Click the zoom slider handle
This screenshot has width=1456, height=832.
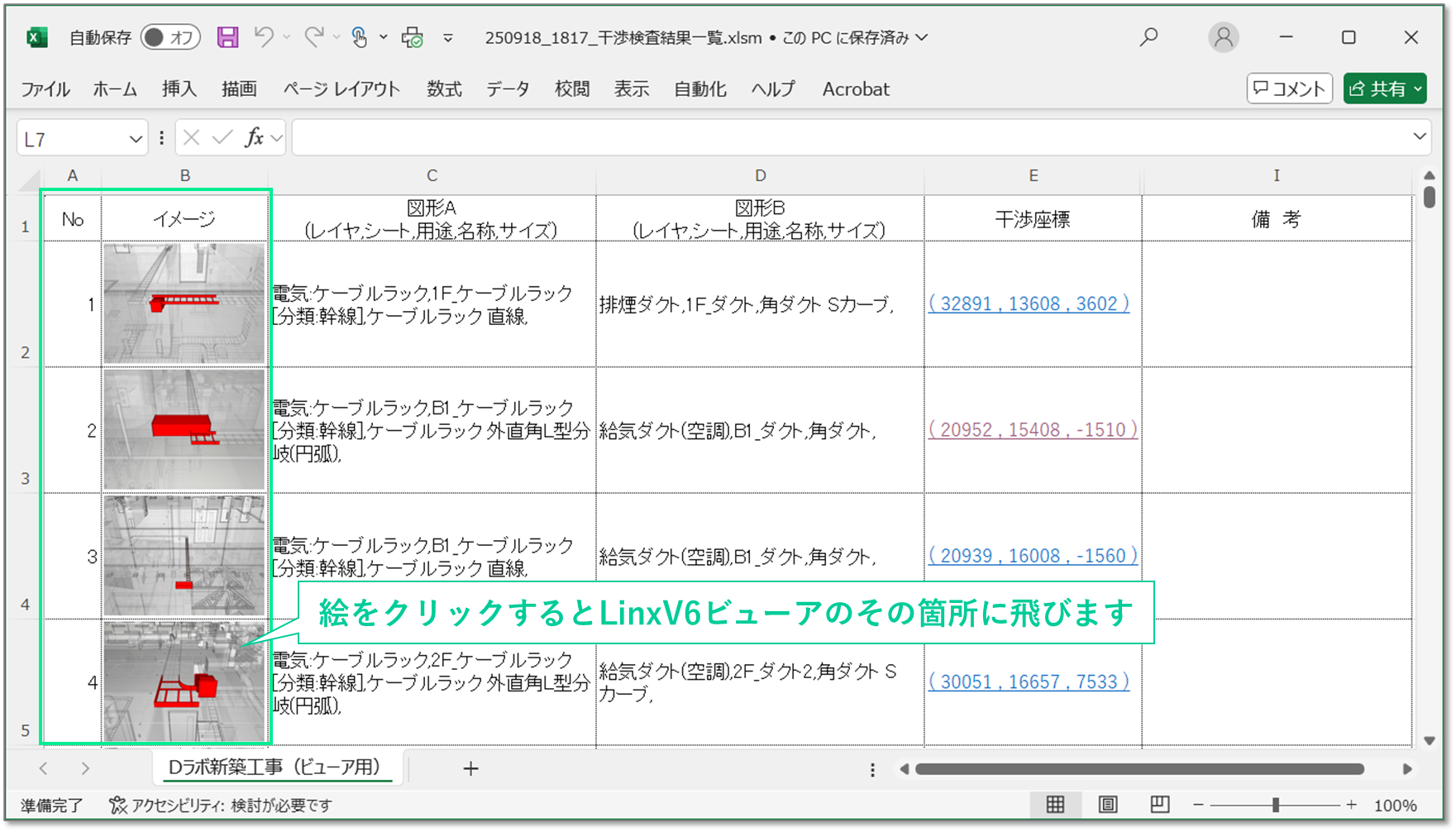1276,805
